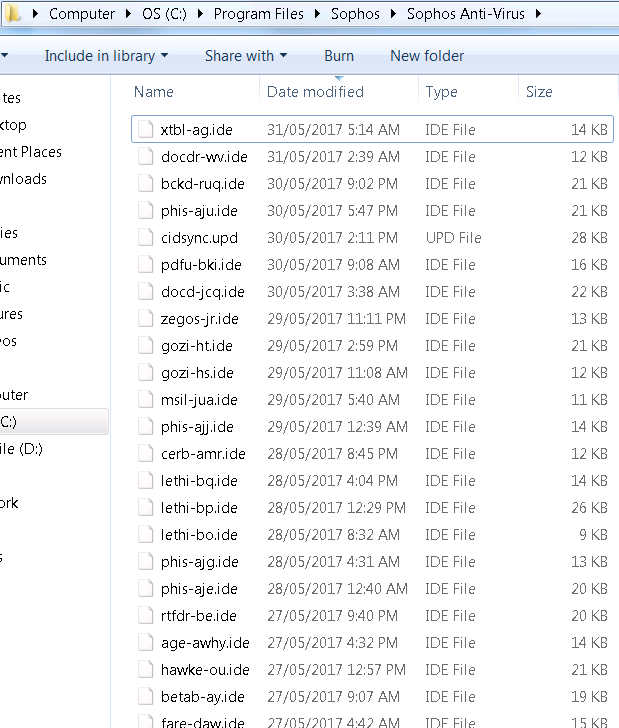Image resolution: width=619 pixels, height=728 pixels.
Task: Click the 9 KB size cell
Action: (x=593, y=534)
